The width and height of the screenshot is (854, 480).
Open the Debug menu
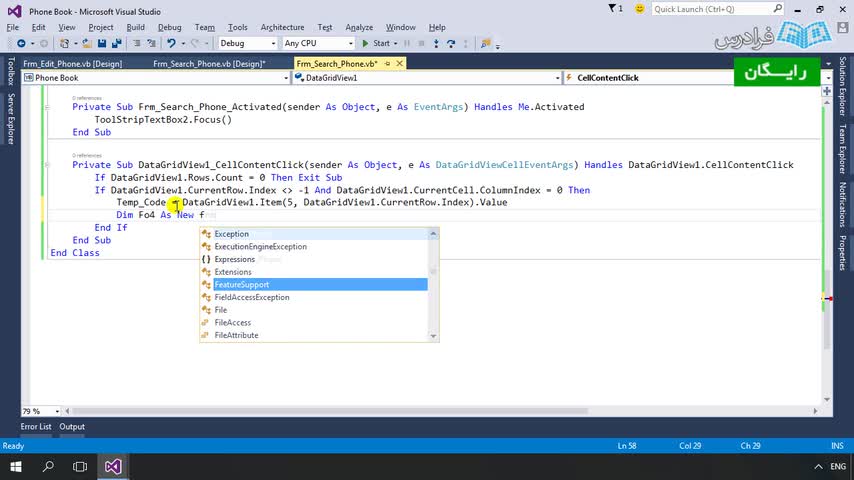click(169, 27)
